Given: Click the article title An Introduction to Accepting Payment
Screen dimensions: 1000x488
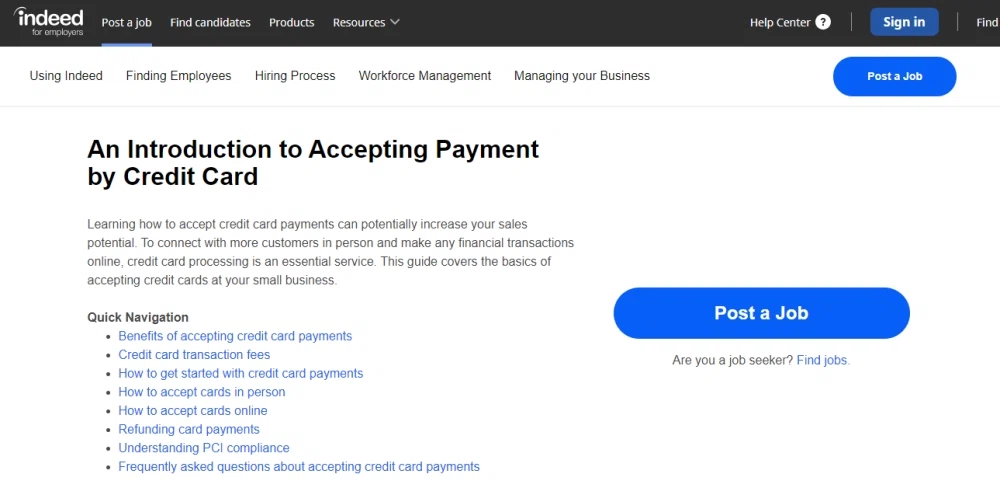Looking at the screenshot, I should (x=313, y=163).
